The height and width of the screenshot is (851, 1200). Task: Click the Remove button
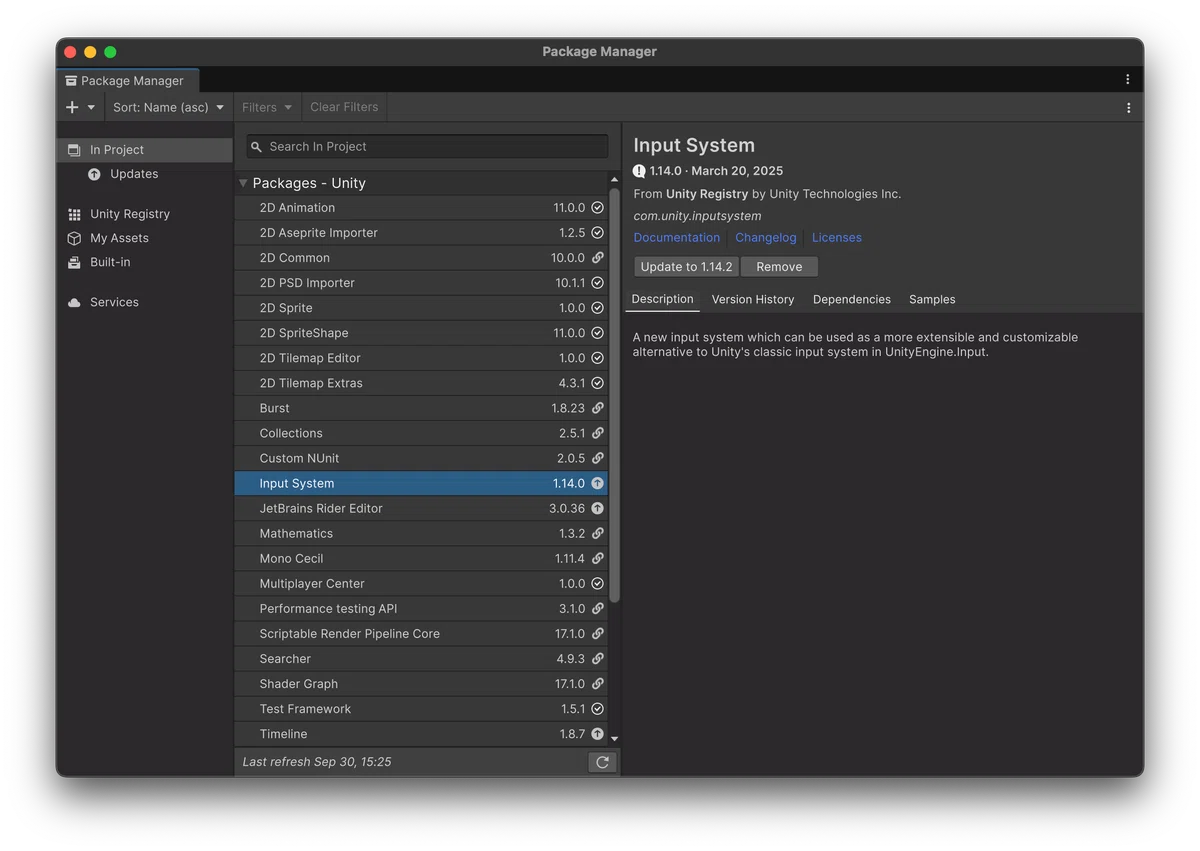click(779, 267)
